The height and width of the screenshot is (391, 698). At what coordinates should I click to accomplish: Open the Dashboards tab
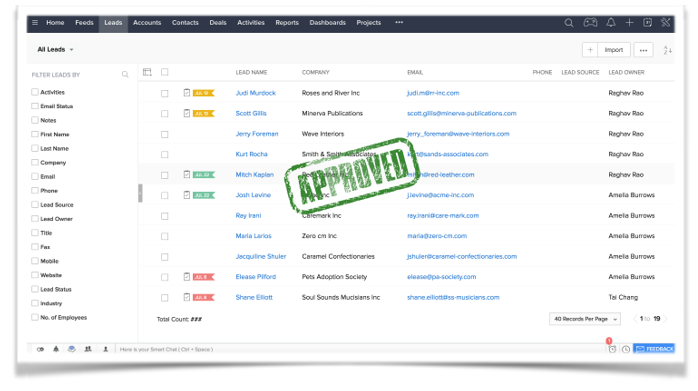328,22
